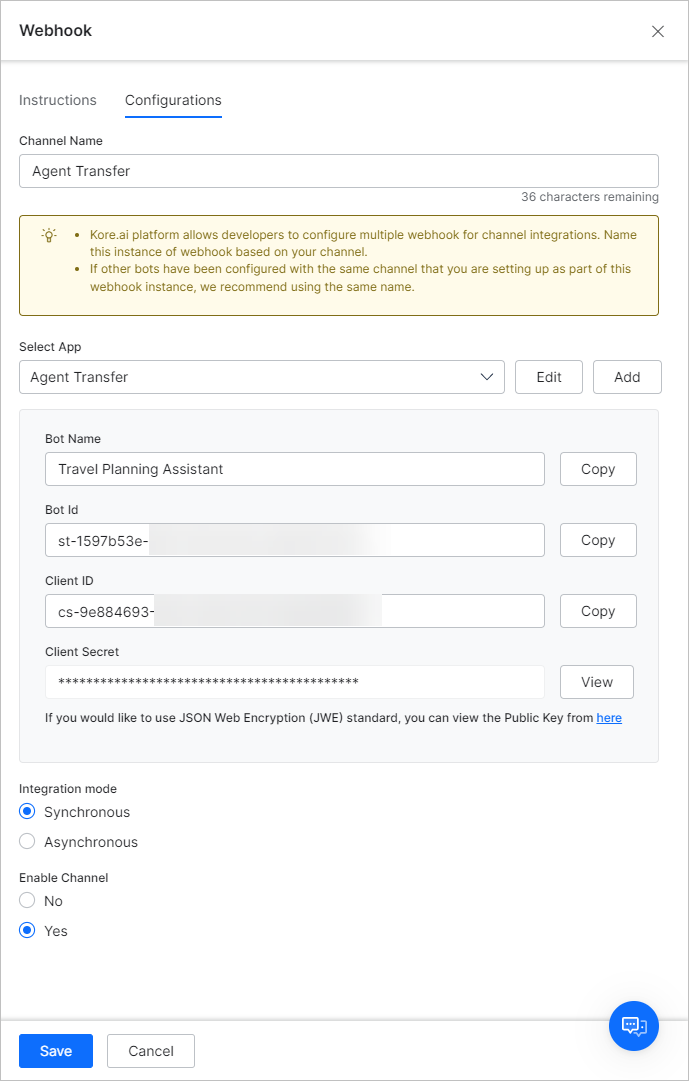Screen dimensions: 689x1081
Task: Copy the Client ID value
Action: tap(598, 611)
